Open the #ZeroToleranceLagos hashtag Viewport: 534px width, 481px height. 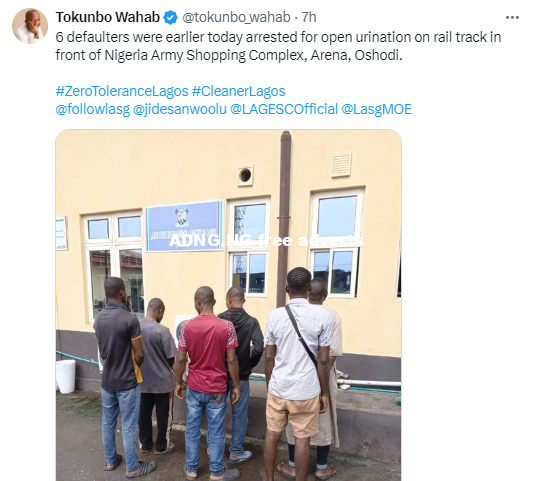pyautogui.click(x=122, y=91)
